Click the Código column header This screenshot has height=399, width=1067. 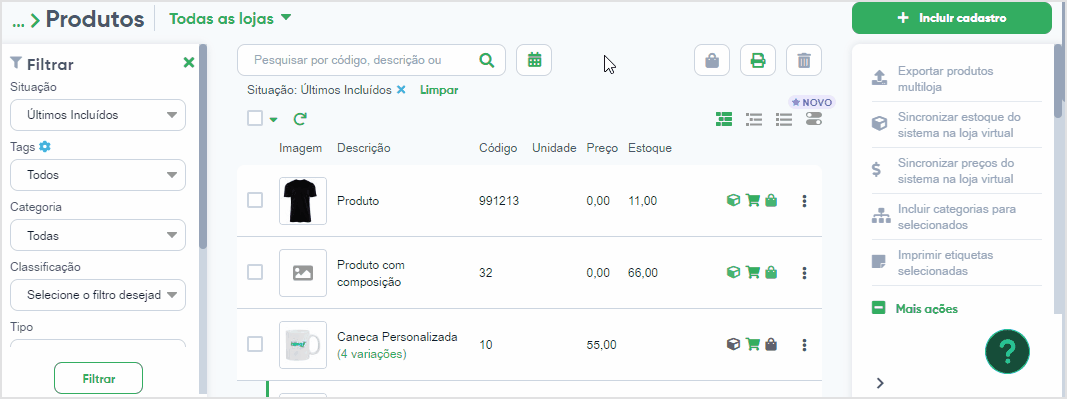coord(498,148)
